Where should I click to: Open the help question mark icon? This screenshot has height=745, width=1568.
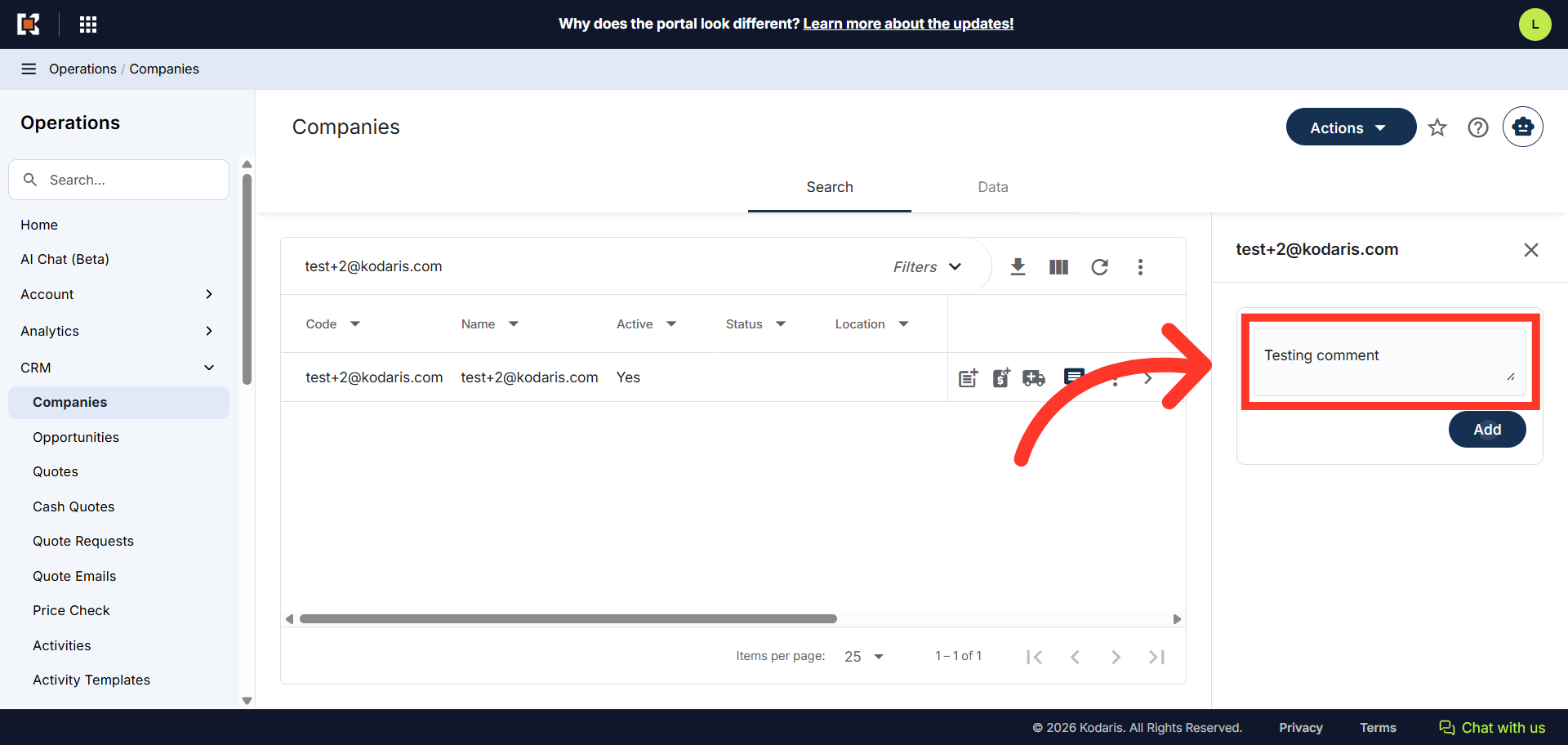(x=1478, y=127)
